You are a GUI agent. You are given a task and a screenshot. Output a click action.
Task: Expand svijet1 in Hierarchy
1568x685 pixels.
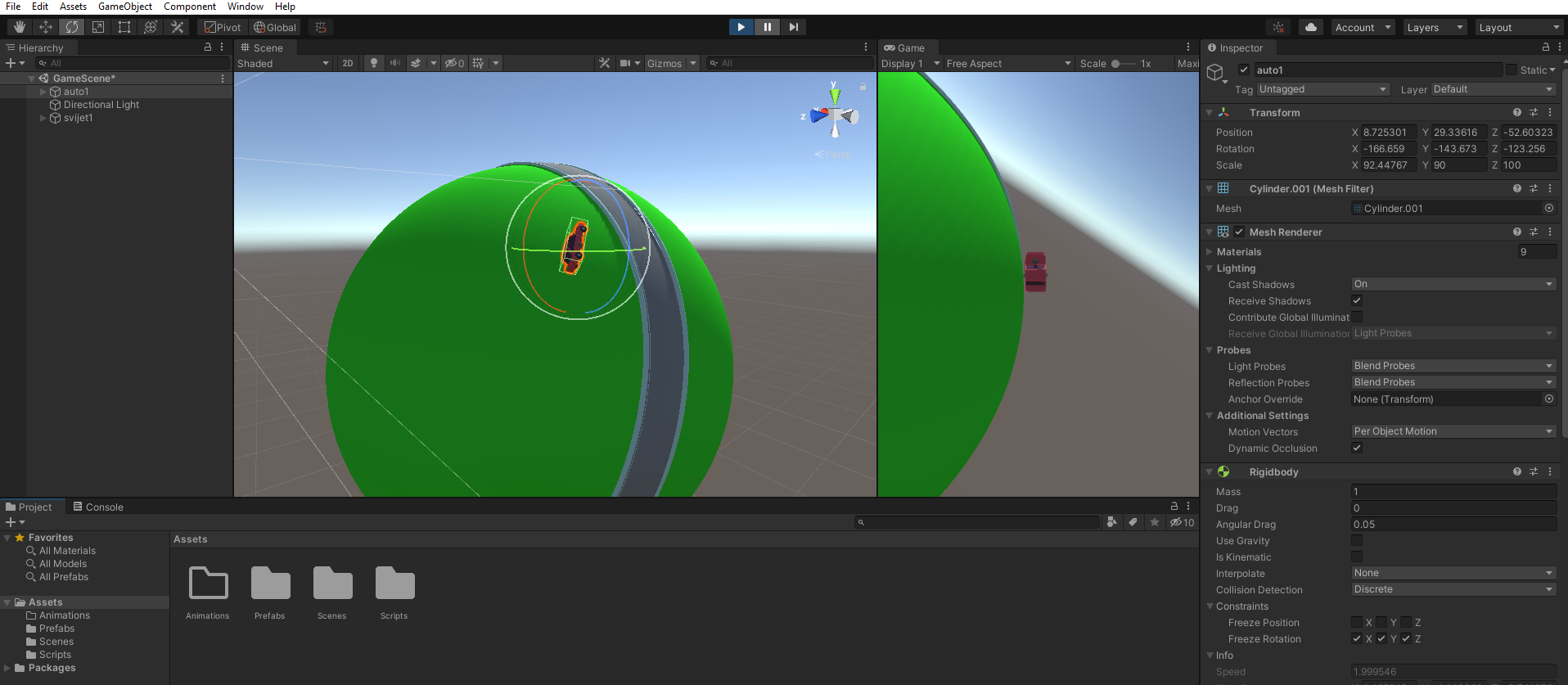tap(43, 118)
